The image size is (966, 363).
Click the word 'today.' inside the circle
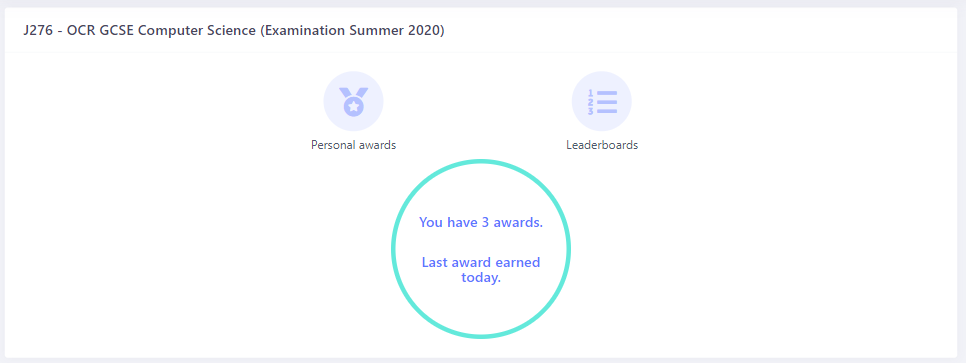click(x=481, y=277)
